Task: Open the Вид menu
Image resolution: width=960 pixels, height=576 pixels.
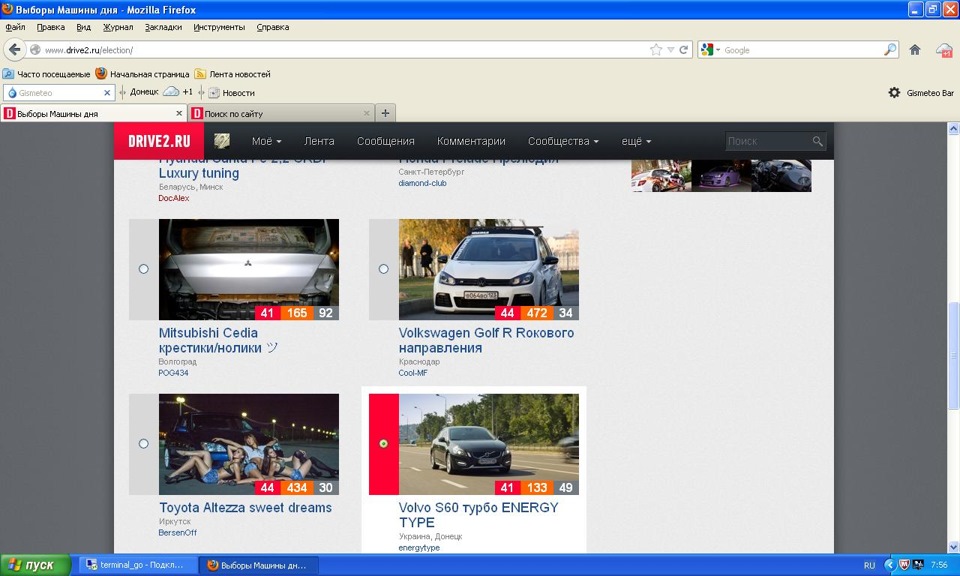Action: (x=84, y=27)
